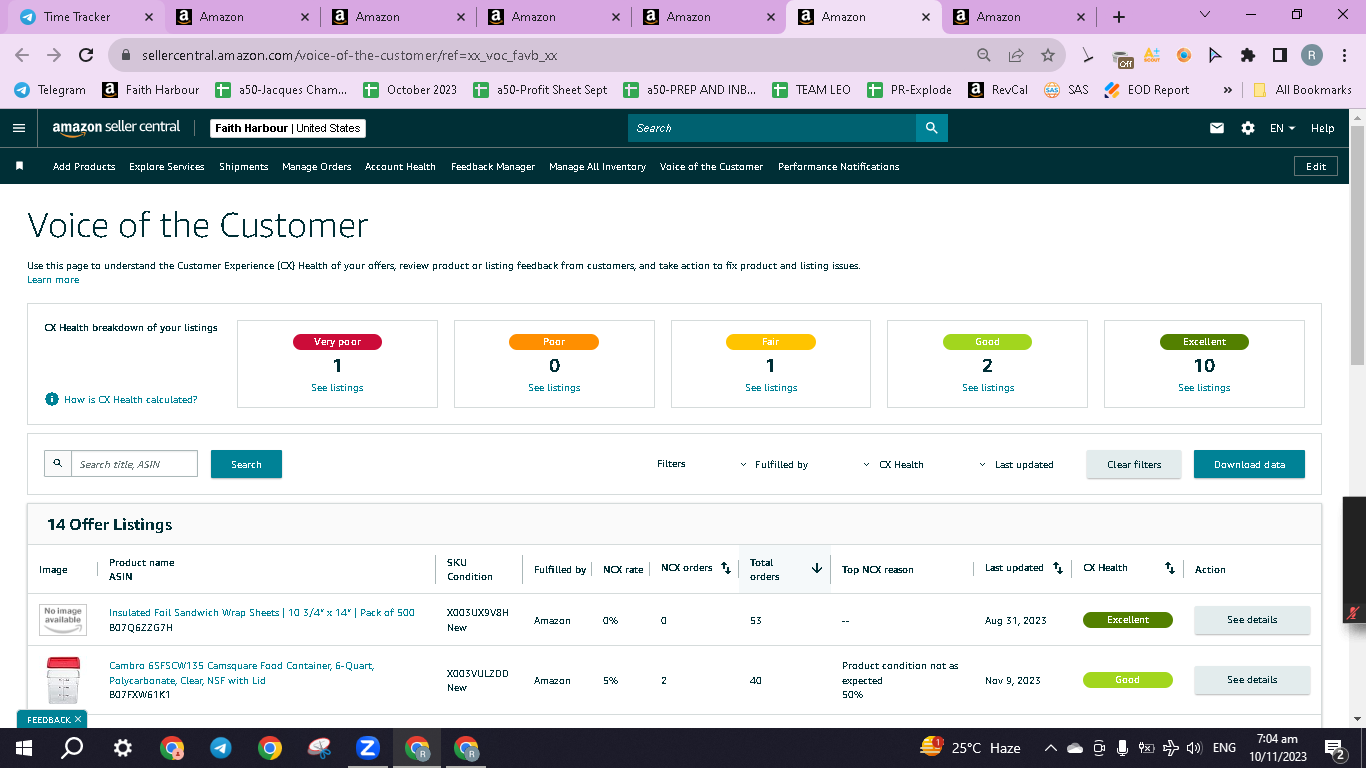Go back using the browser back arrow
Viewport: 1366px width, 768px height.
click(22, 56)
